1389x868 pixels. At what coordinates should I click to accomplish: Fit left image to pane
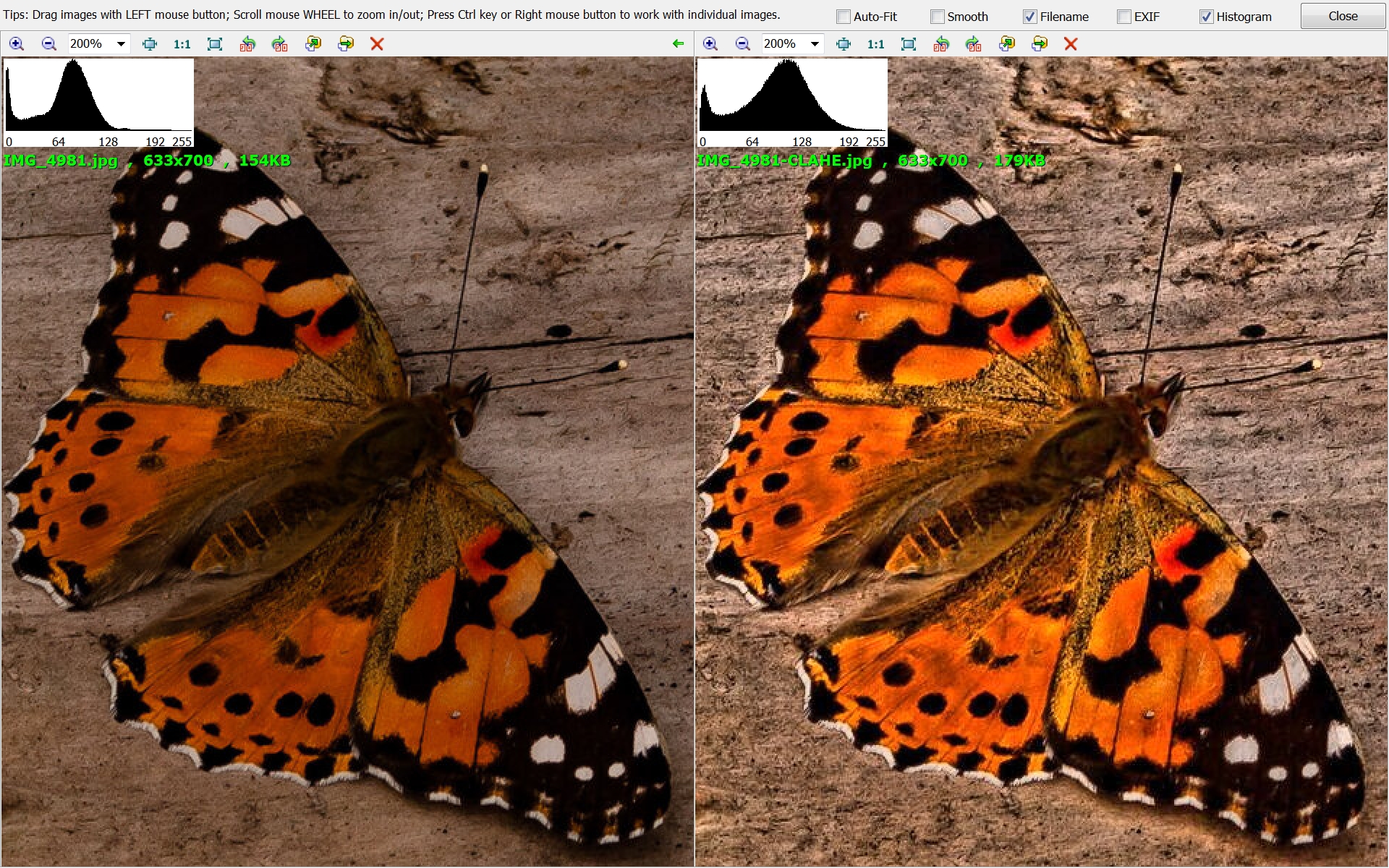pyautogui.click(x=150, y=44)
